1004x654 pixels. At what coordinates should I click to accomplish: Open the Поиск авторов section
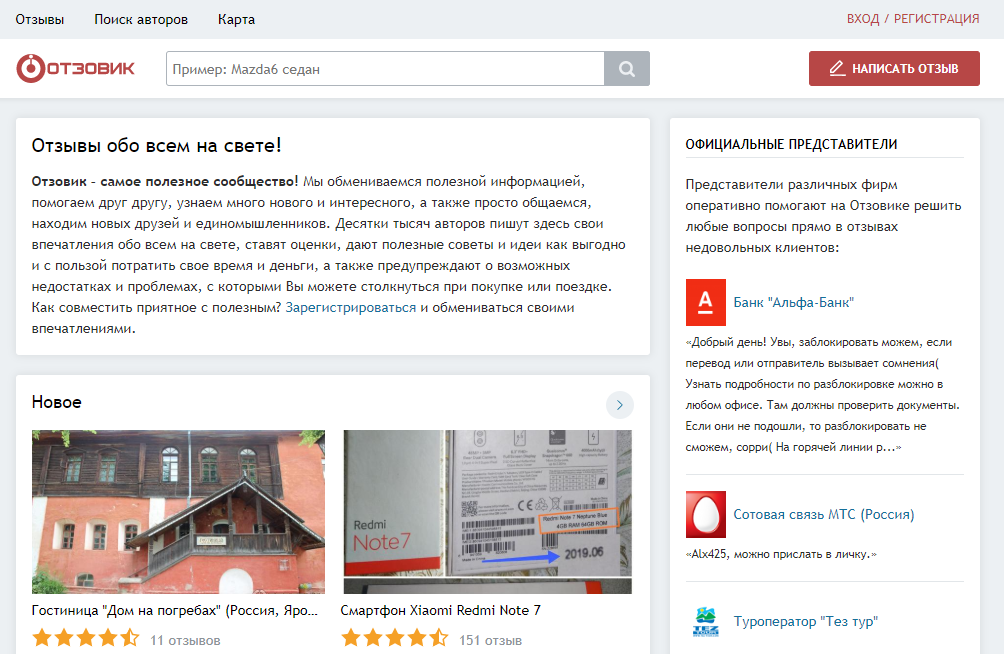pos(140,18)
